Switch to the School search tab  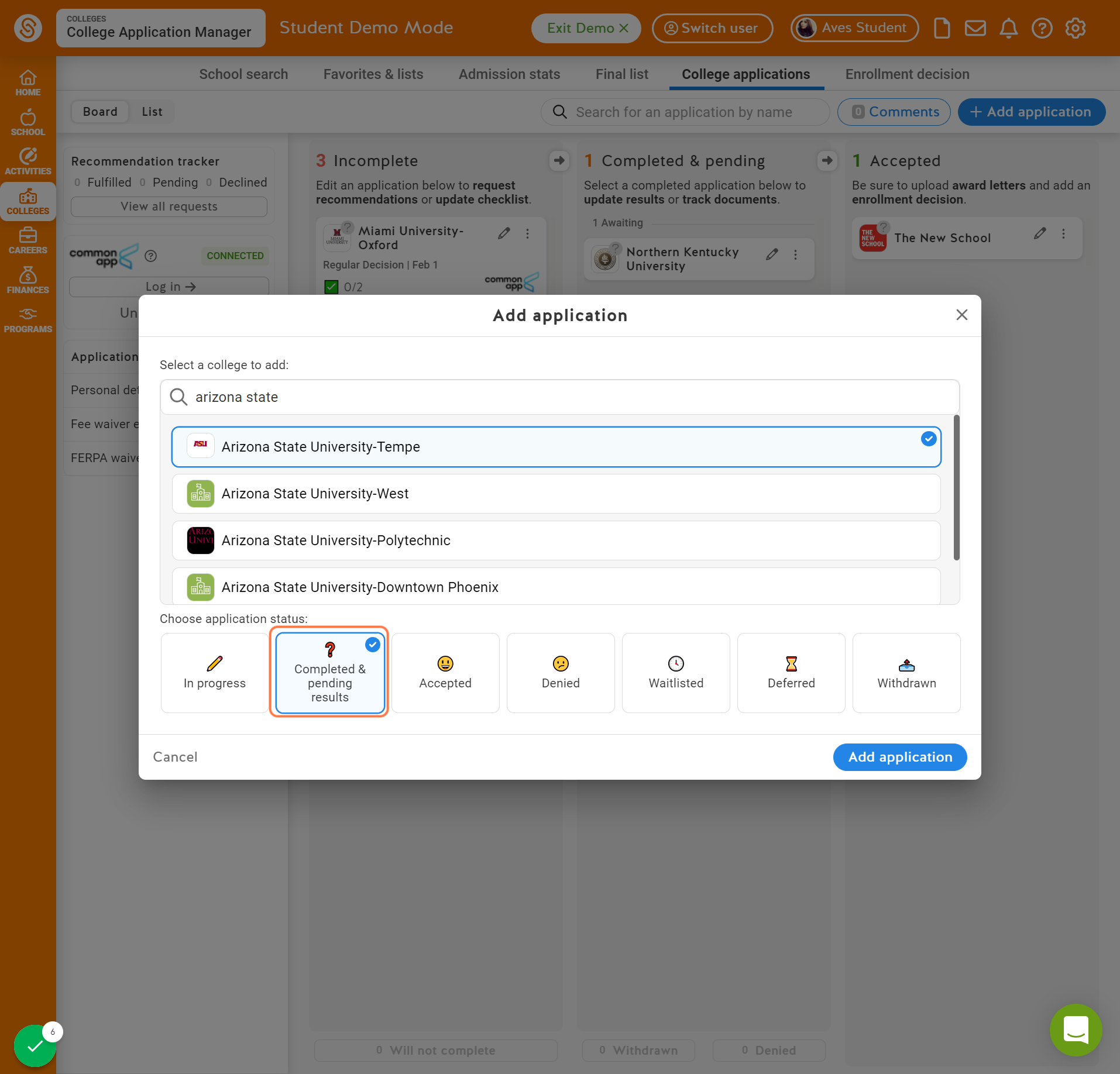[x=243, y=74]
